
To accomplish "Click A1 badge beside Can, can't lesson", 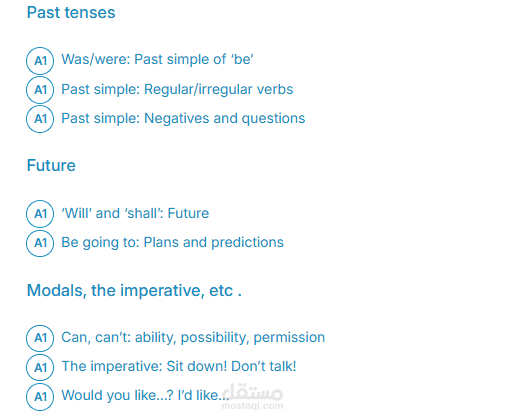I will [x=40, y=338].
